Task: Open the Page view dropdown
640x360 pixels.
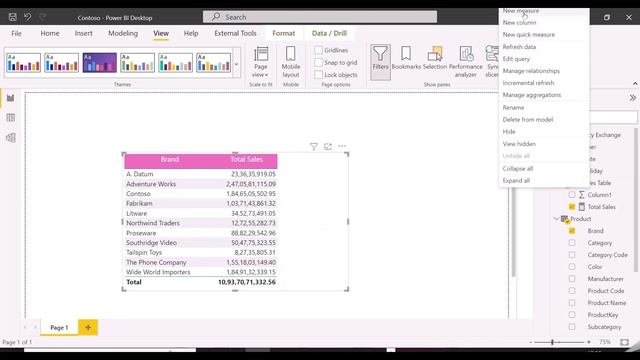Action: click(x=260, y=62)
